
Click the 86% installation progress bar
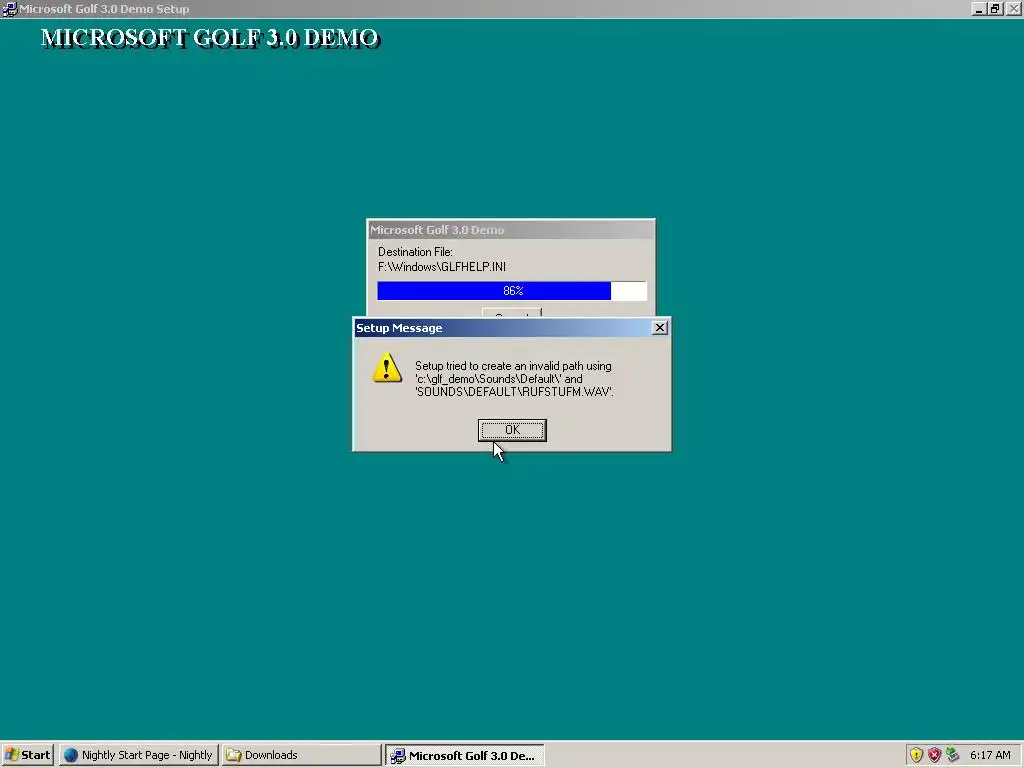(512, 291)
